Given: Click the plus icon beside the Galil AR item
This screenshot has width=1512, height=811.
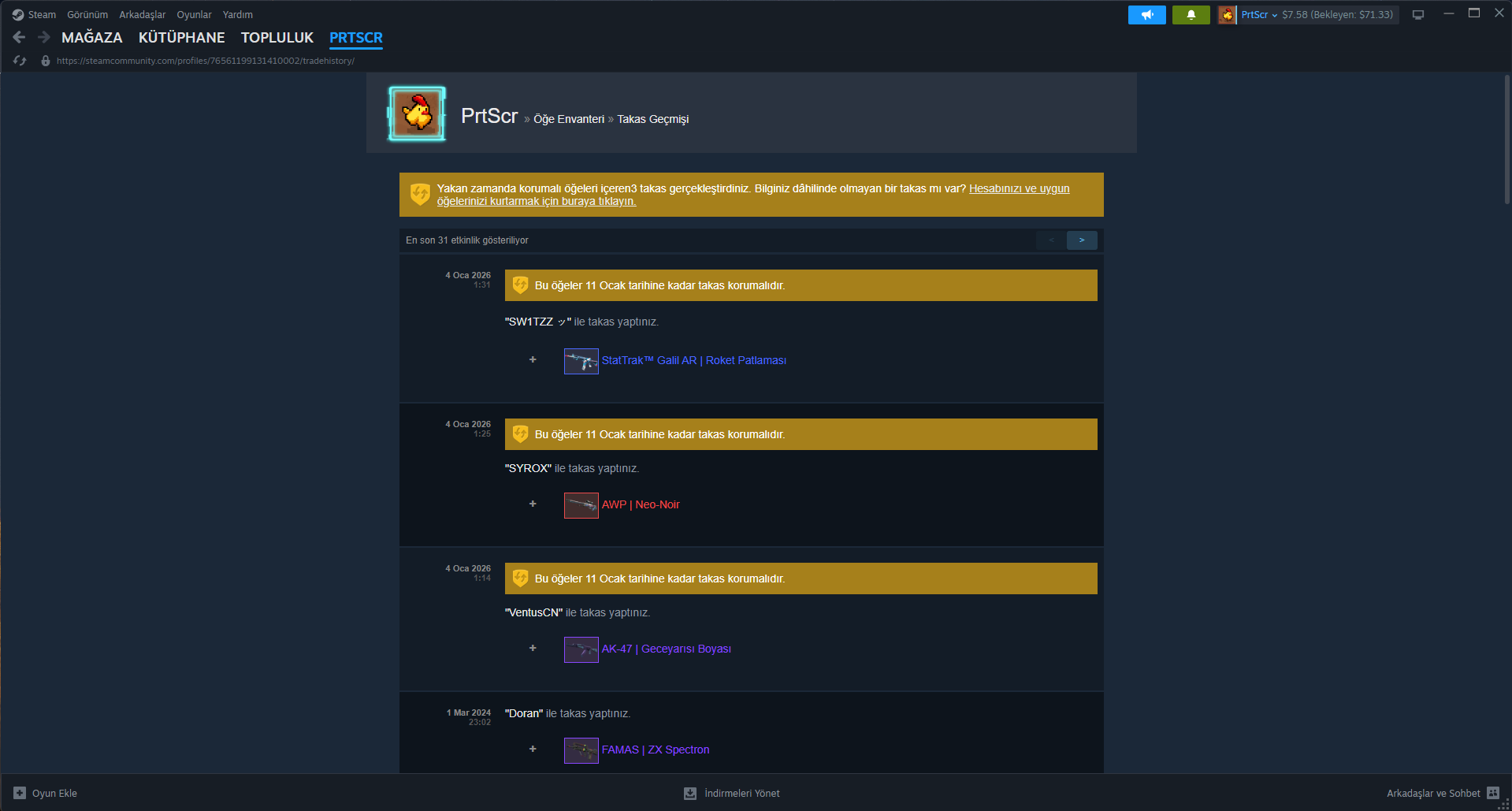Looking at the screenshot, I should [533, 359].
